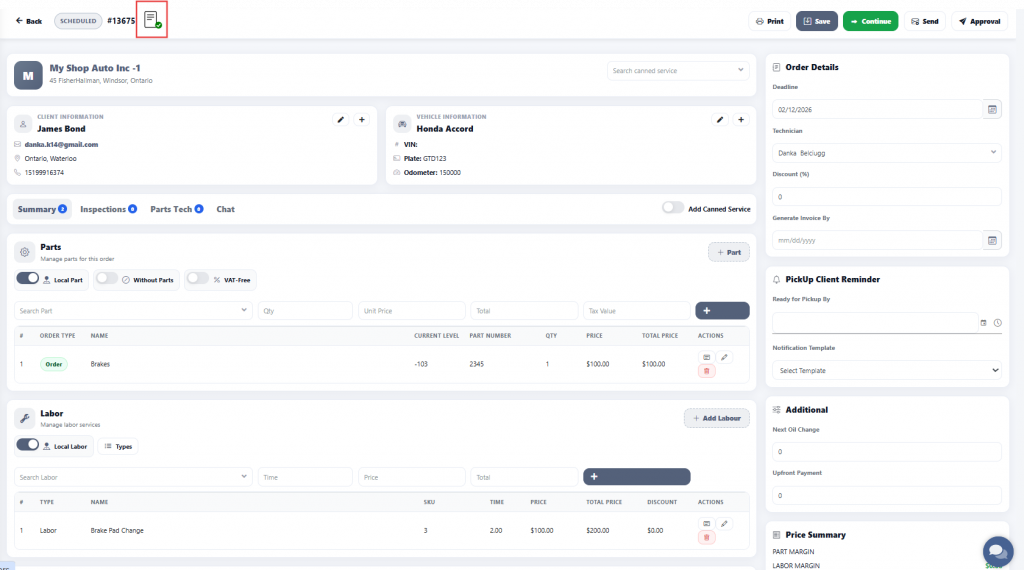This screenshot has width=1024, height=570.
Task: Edit client information with the pencil icon
Action: [x=340, y=120]
